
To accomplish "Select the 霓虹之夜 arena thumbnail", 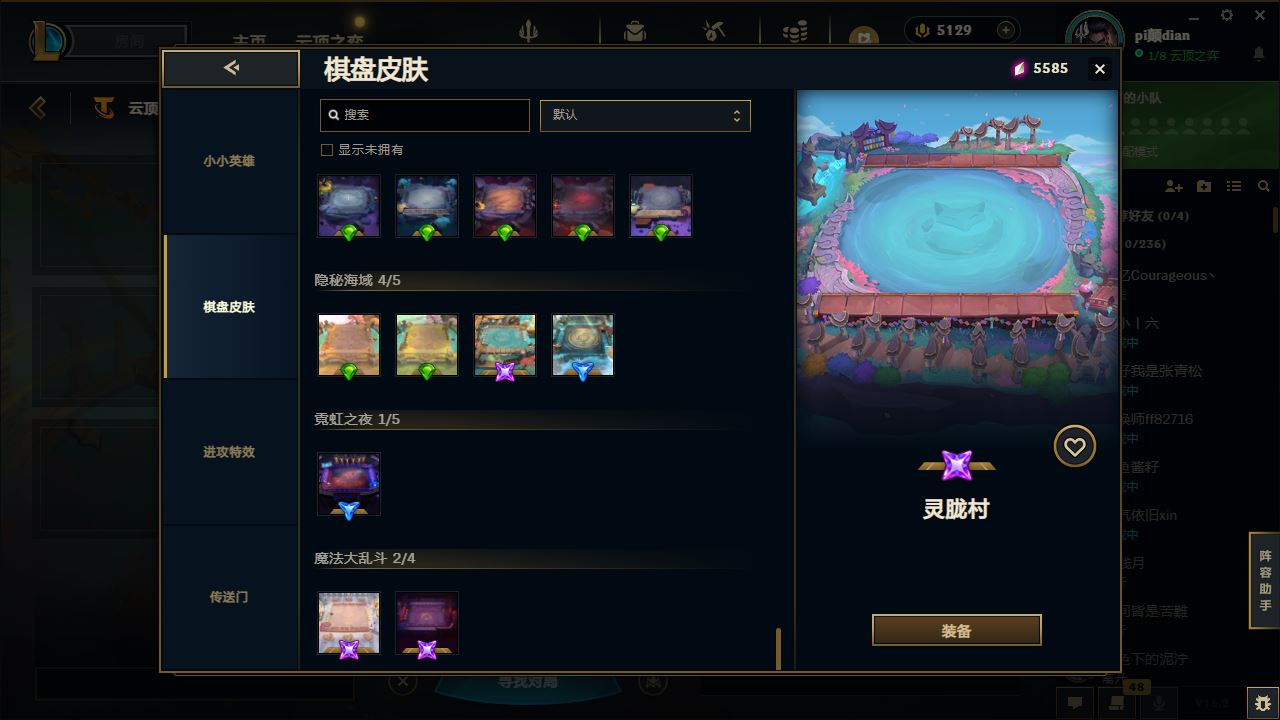I will point(349,484).
